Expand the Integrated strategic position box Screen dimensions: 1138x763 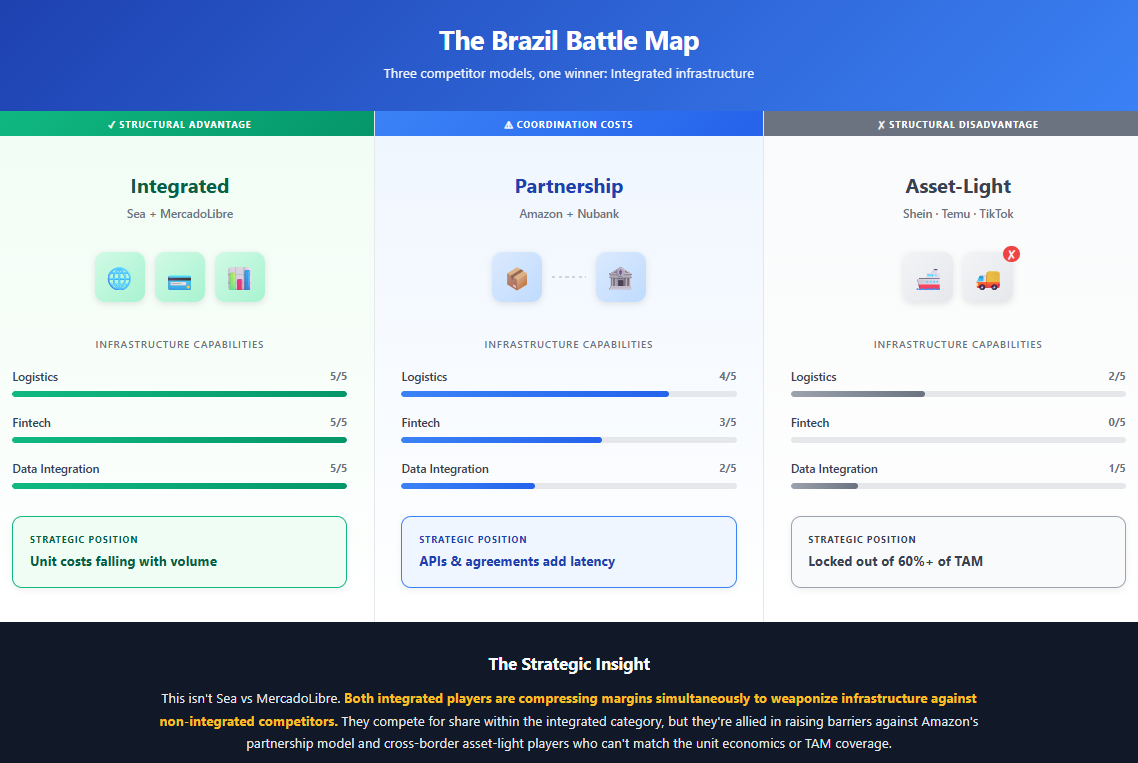(179, 551)
